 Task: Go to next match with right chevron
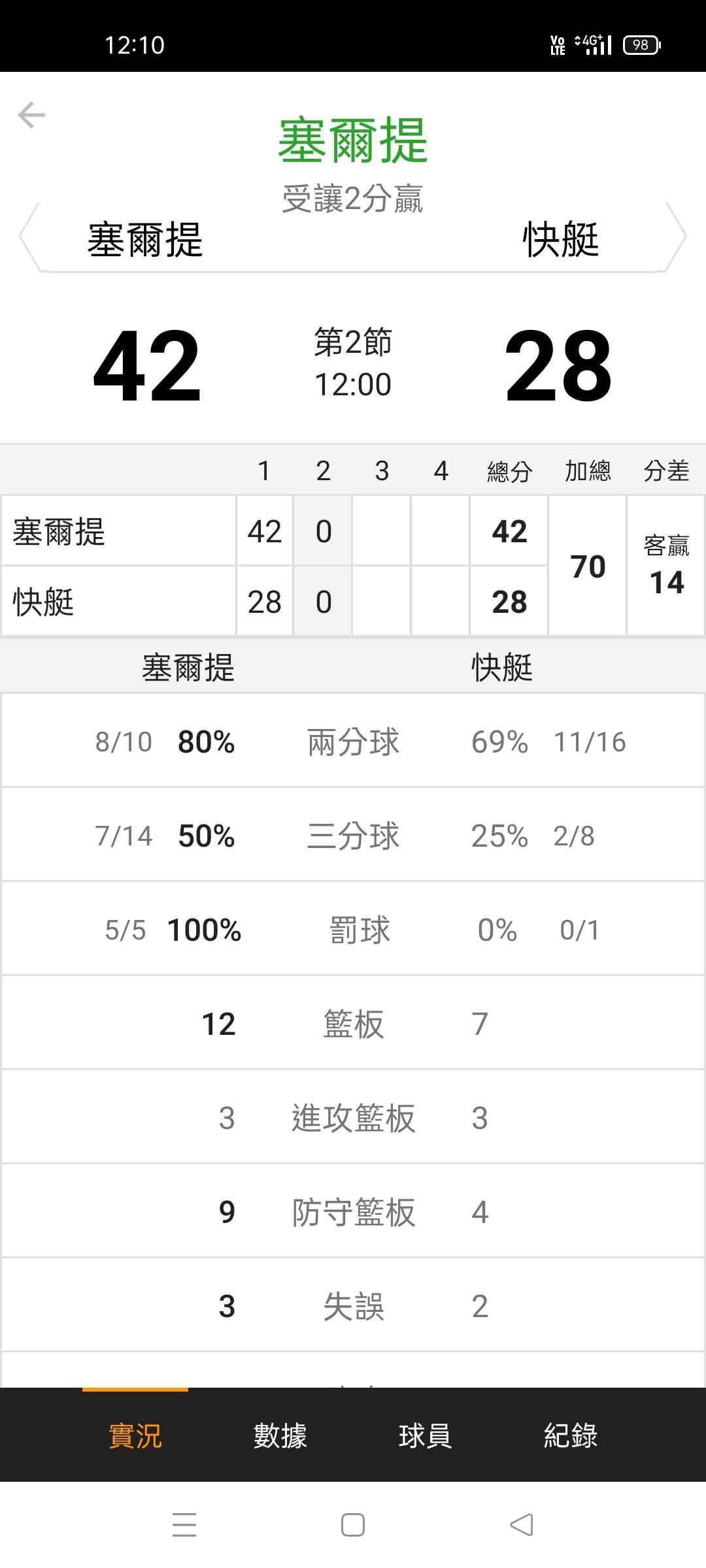(677, 237)
